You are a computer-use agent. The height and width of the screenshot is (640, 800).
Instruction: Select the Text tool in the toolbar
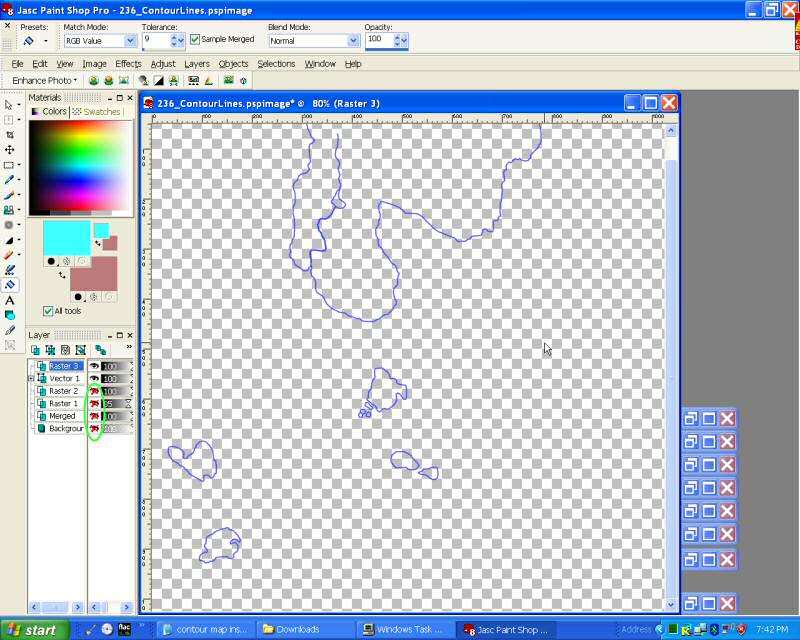tap(10, 300)
